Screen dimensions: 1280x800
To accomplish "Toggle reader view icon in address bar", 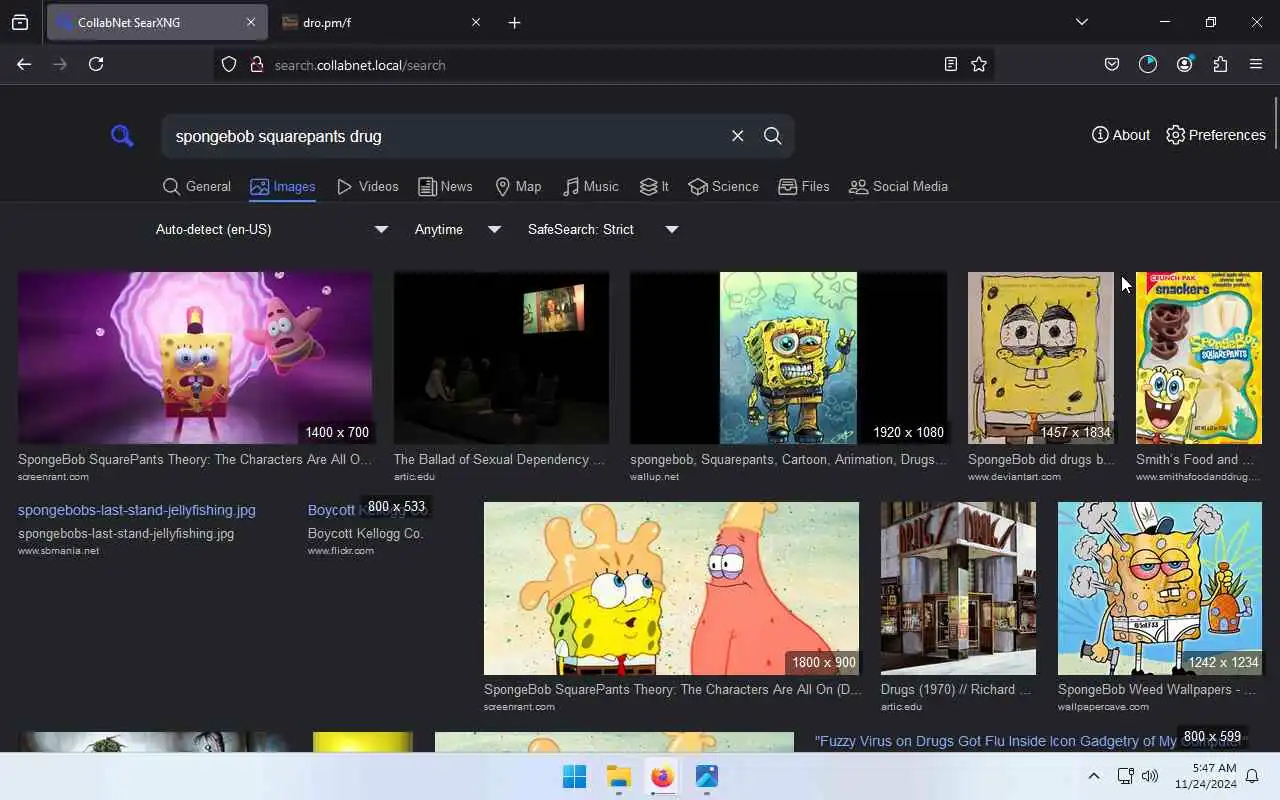I will coord(950,64).
